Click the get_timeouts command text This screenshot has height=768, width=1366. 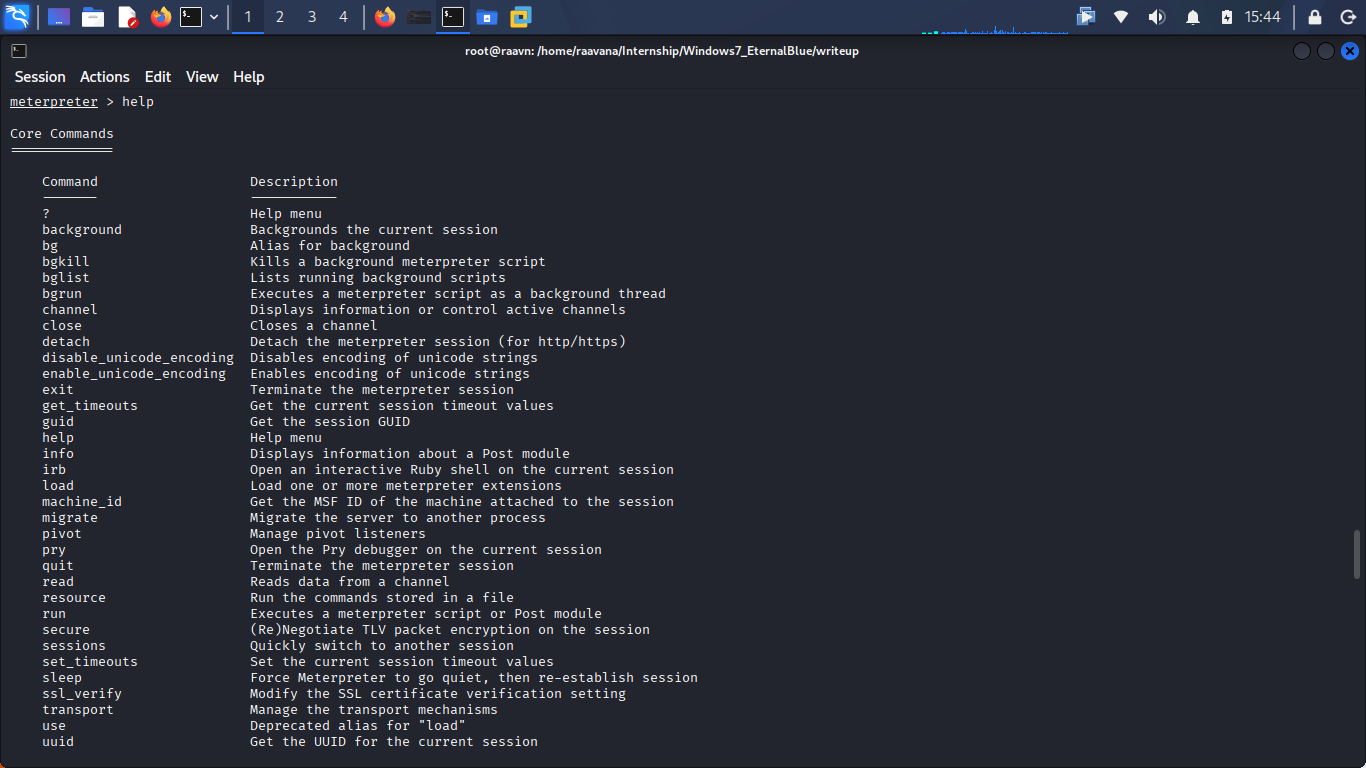pyautogui.click(x=90, y=406)
